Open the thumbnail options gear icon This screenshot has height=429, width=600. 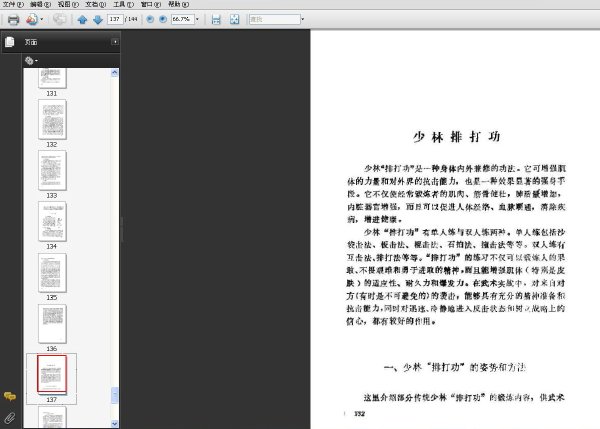29,60
